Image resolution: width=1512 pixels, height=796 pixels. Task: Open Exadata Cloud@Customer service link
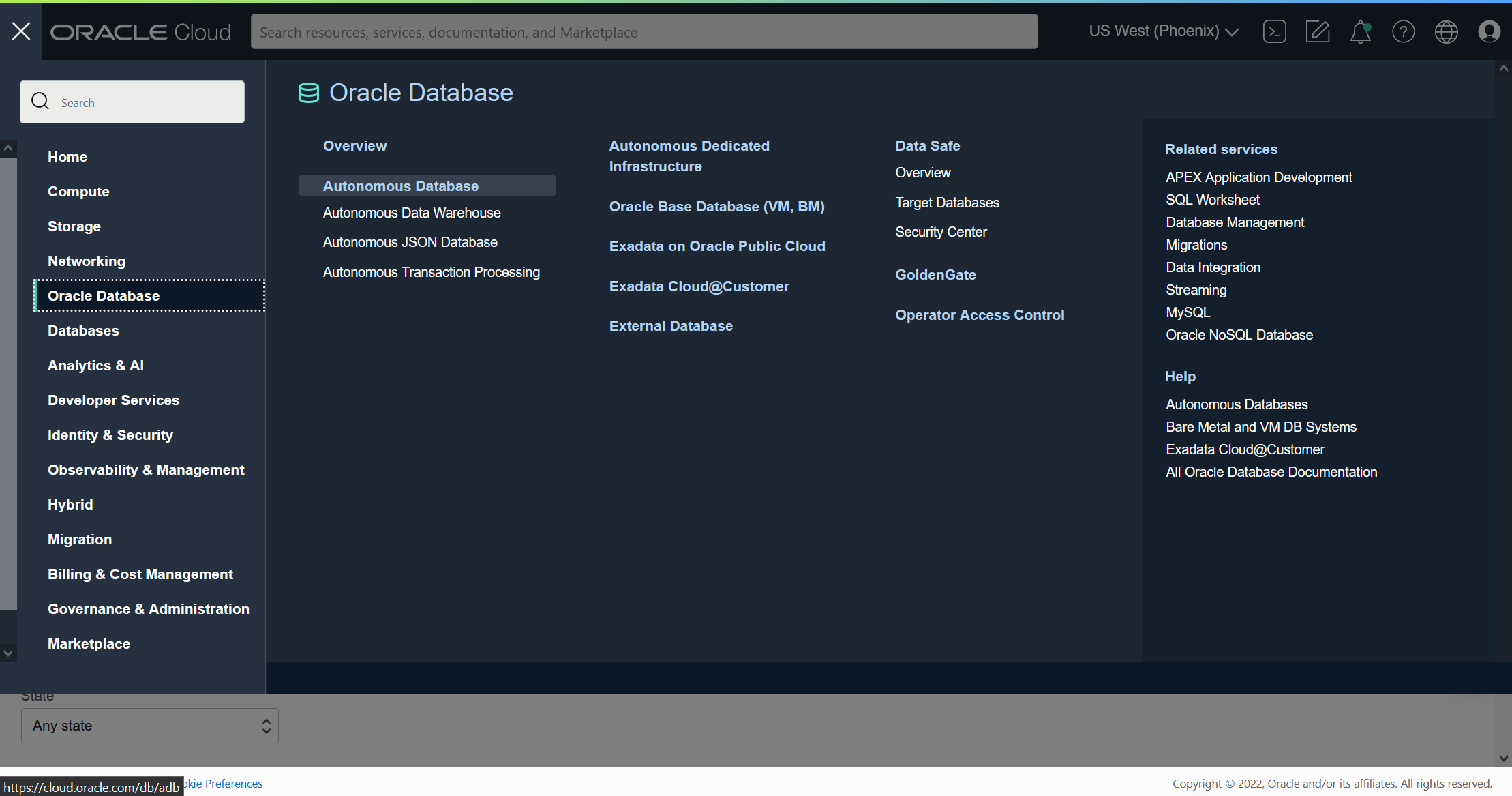[x=699, y=286]
